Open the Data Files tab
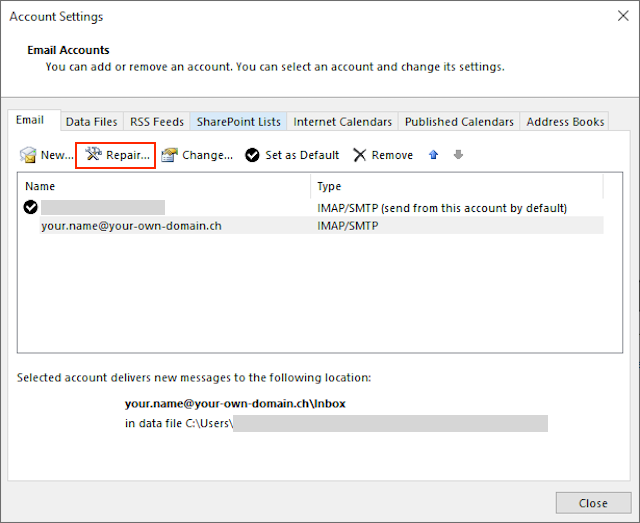Screen dimensions: 640x523 [x=91, y=122]
